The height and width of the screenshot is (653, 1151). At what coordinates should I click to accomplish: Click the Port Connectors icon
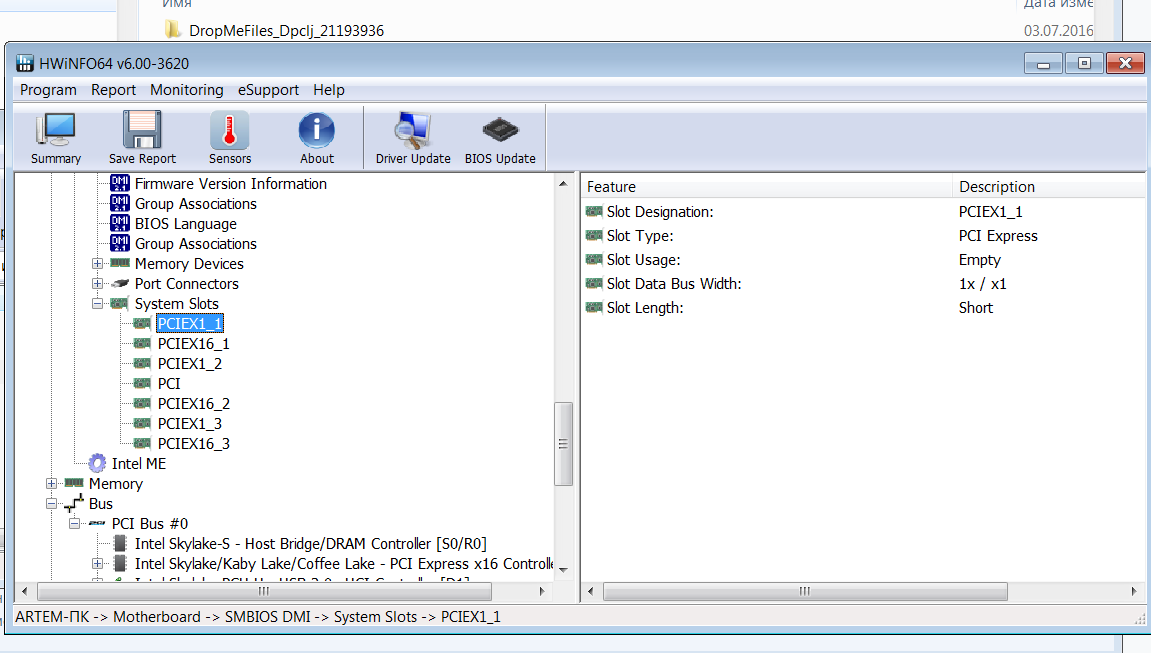pyautogui.click(x=120, y=283)
